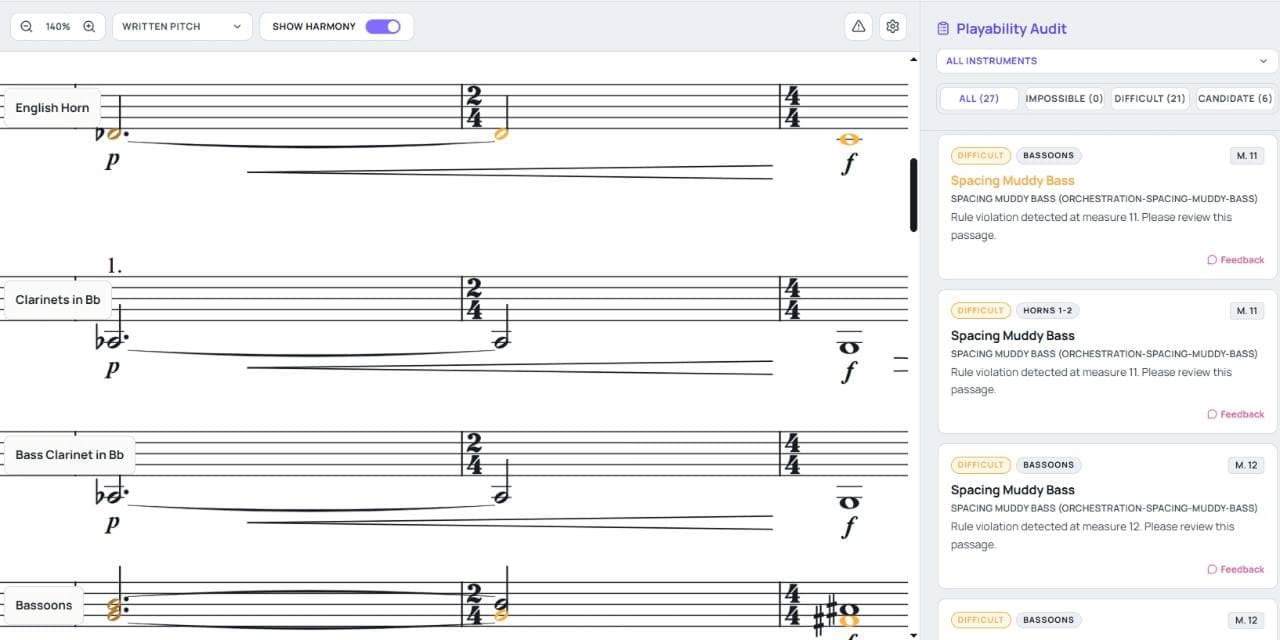Click Feedback link on Horns 1-2 card
The height and width of the screenshot is (640, 1280).
tap(1236, 414)
